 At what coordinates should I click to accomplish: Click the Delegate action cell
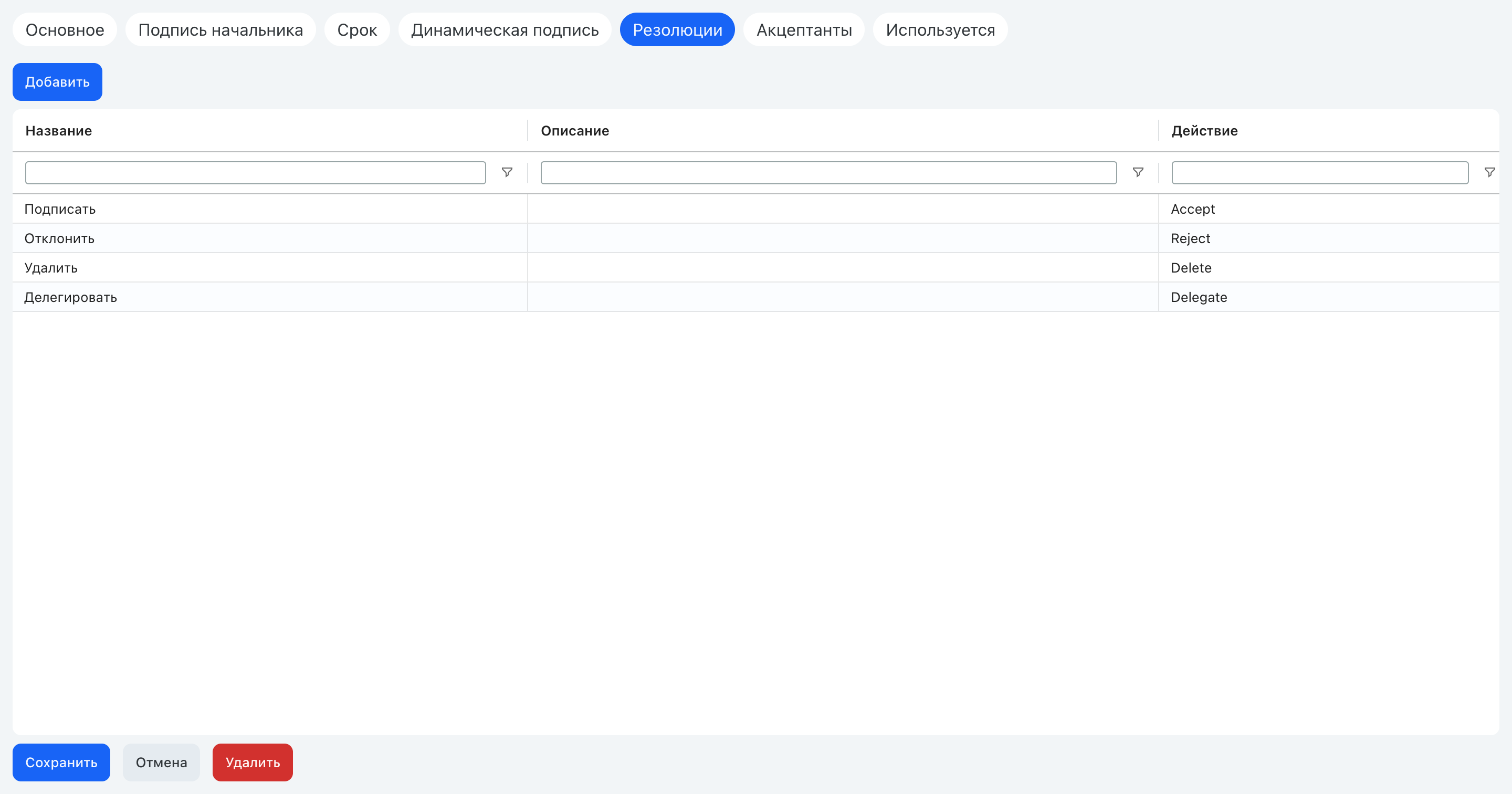tap(1329, 297)
